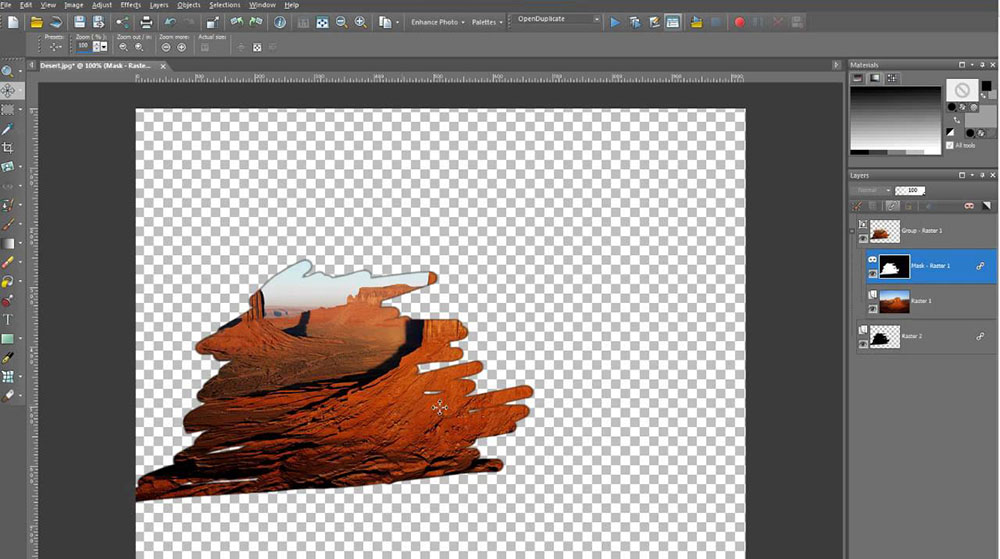
Task: Select the Zoom tool in Tools toolbar
Action: (x=8, y=71)
